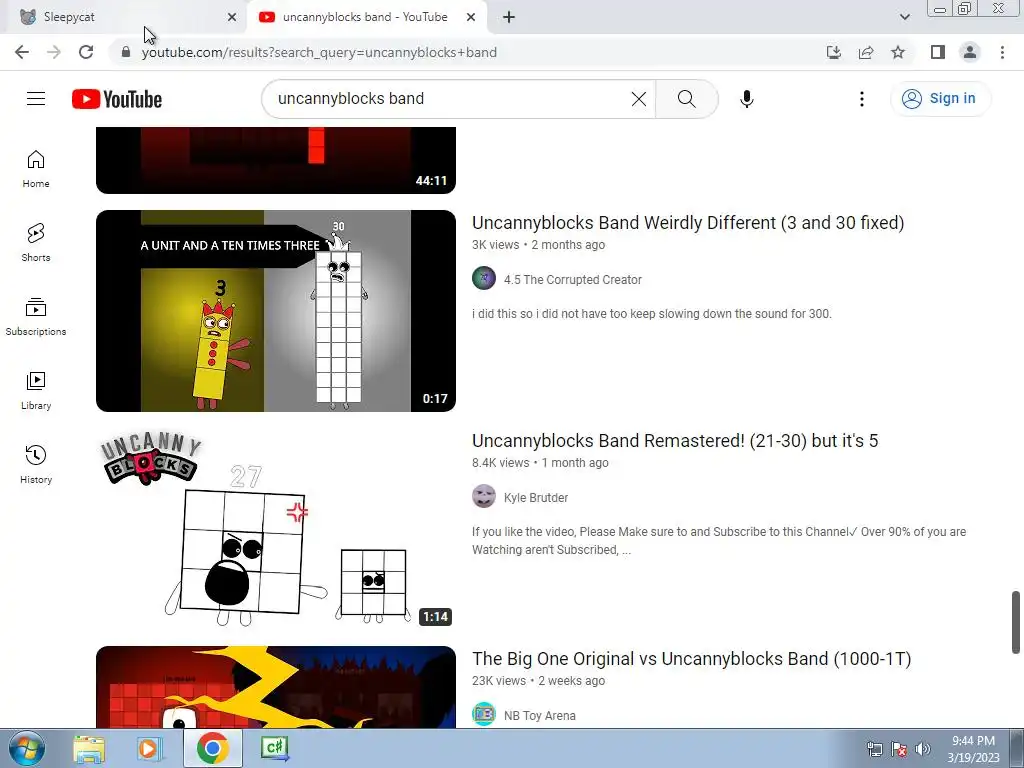Close the uncannyblocks band YouTube tab

point(471,17)
